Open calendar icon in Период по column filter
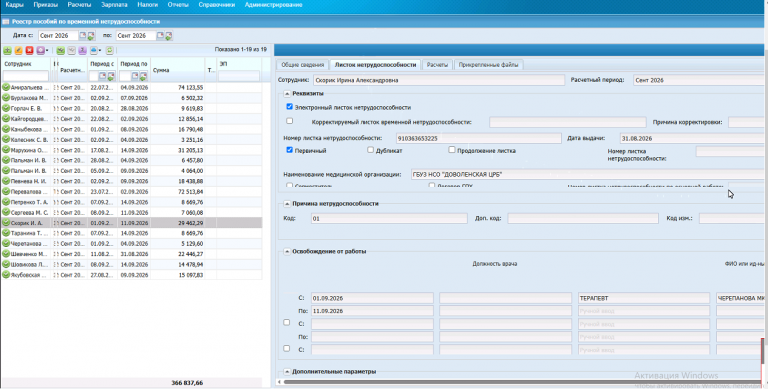 pos(135,76)
